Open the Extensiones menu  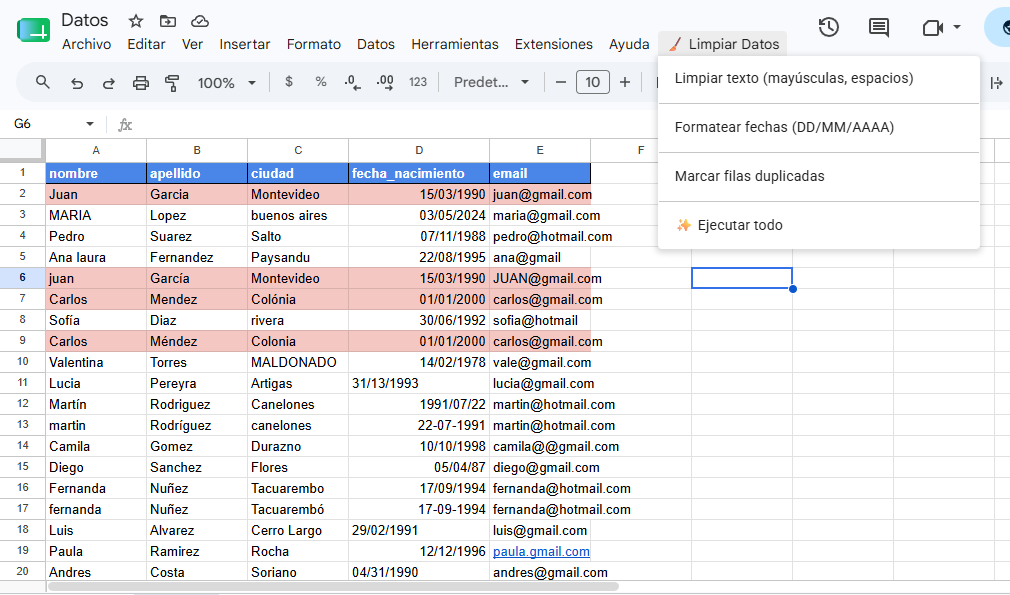click(553, 44)
